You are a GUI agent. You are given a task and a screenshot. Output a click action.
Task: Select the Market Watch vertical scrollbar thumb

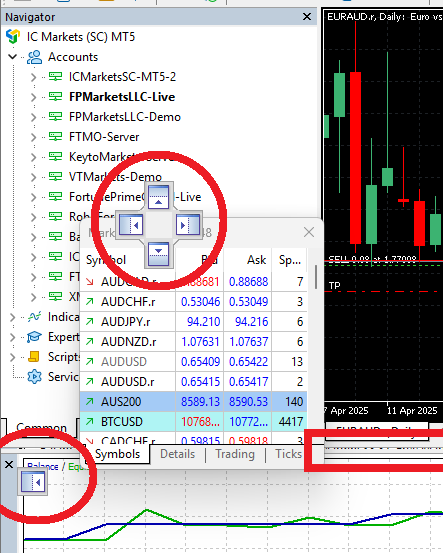(316, 276)
